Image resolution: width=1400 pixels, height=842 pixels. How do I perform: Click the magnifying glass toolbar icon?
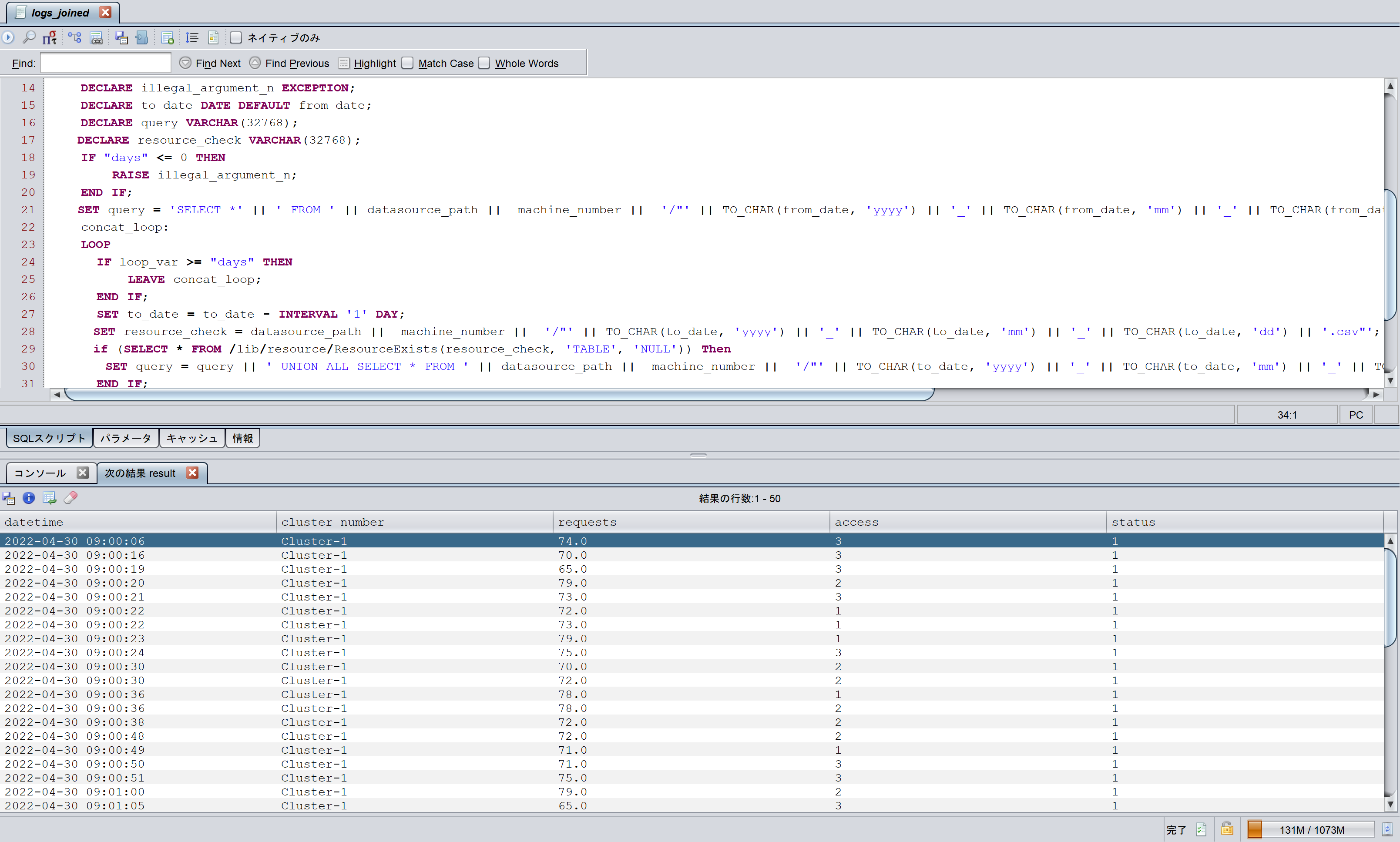[28, 37]
